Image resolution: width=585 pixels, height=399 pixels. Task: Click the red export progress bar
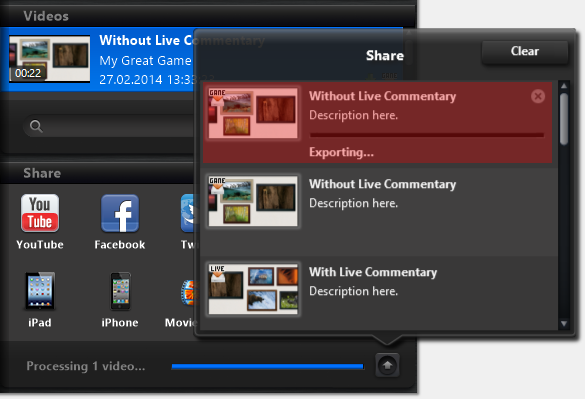pos(426,135)
